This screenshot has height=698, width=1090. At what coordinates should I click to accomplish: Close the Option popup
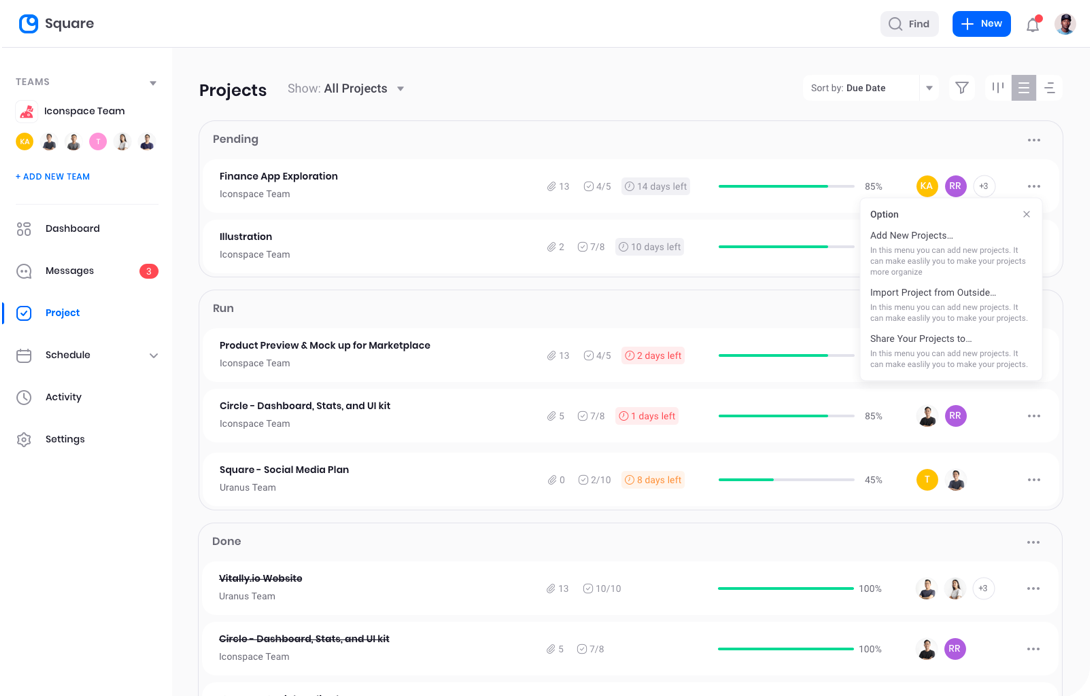click(x=1026, y=214)
